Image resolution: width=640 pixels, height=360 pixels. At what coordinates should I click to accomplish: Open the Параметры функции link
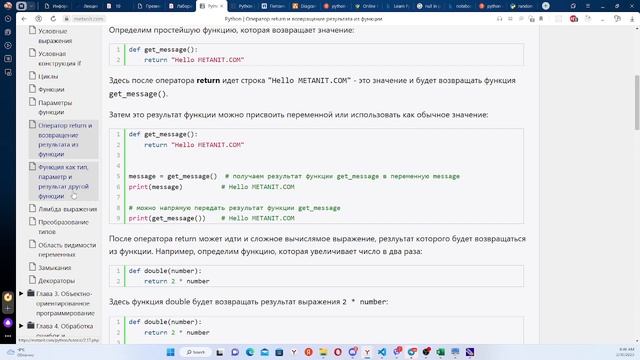pos(55,107)
